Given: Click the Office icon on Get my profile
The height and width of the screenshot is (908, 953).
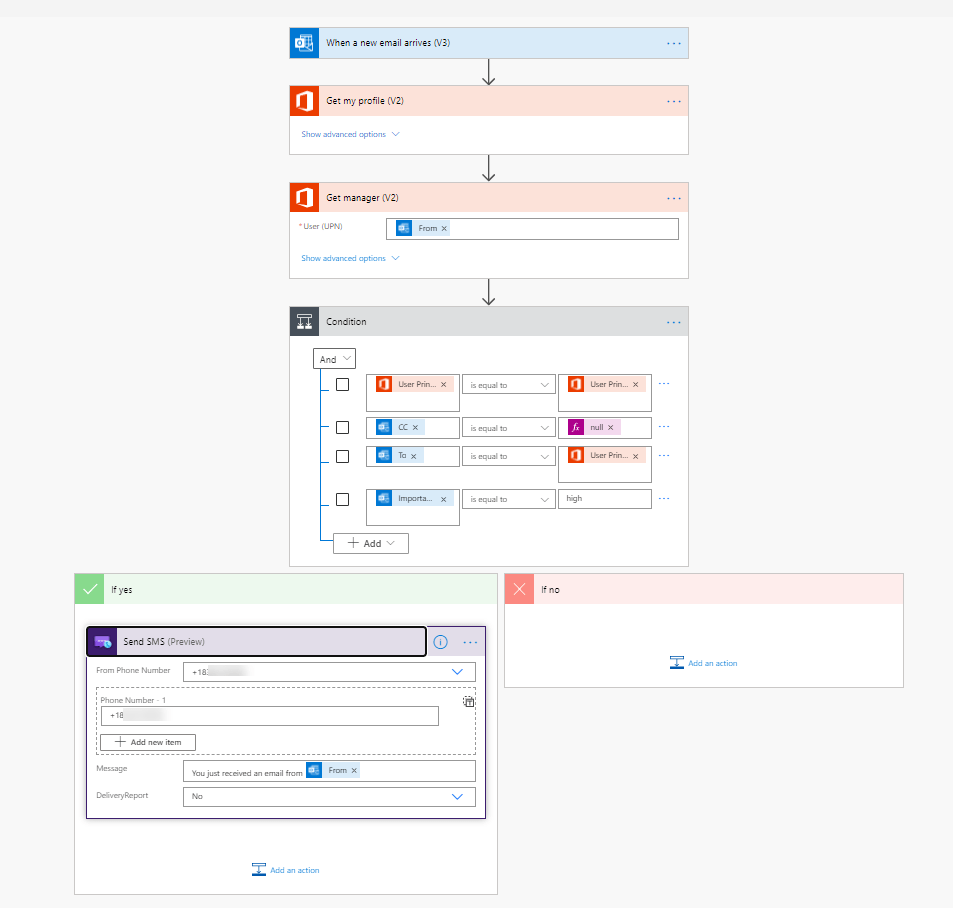Looking at the screenshot, I should coord(304,101).
